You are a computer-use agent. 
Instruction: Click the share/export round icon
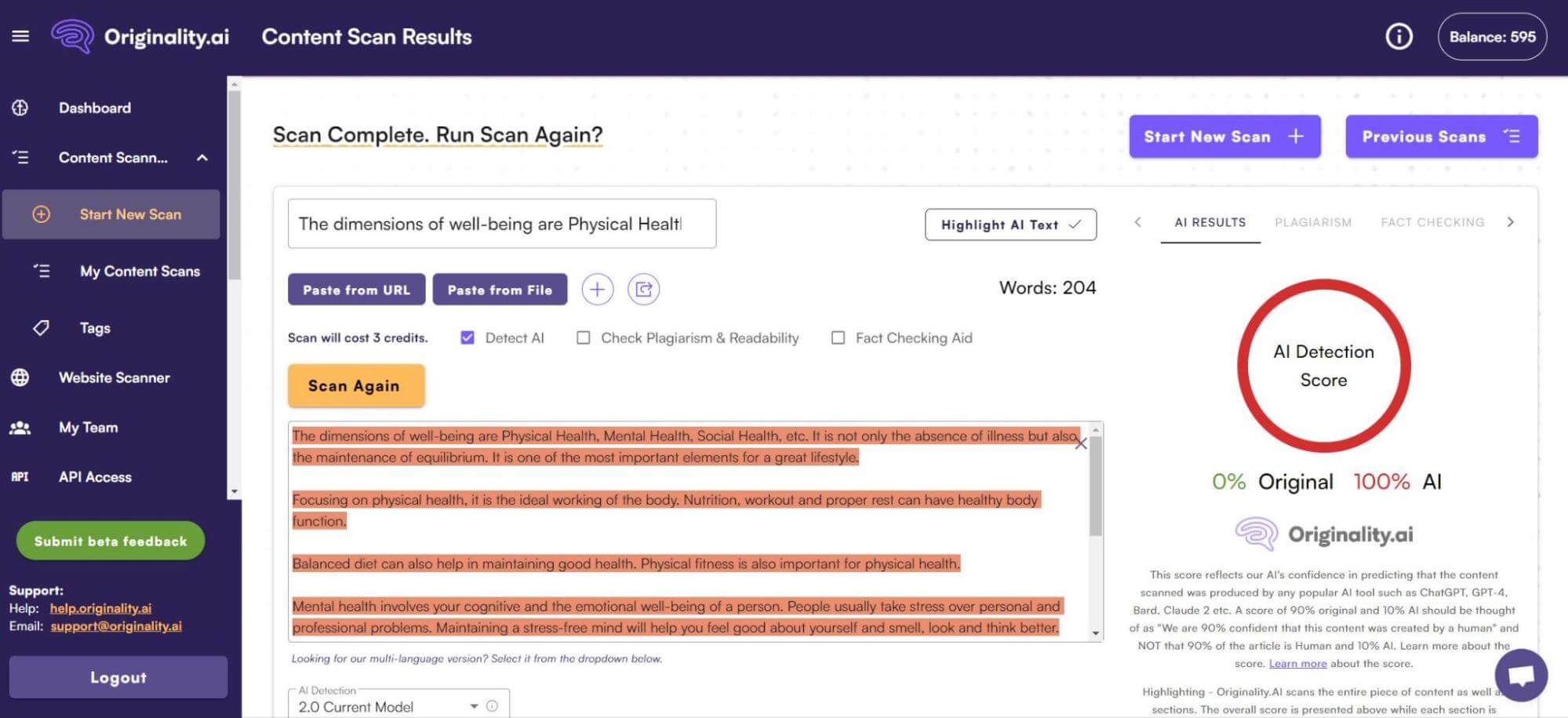pyautogui.click(x=643, y=290)
